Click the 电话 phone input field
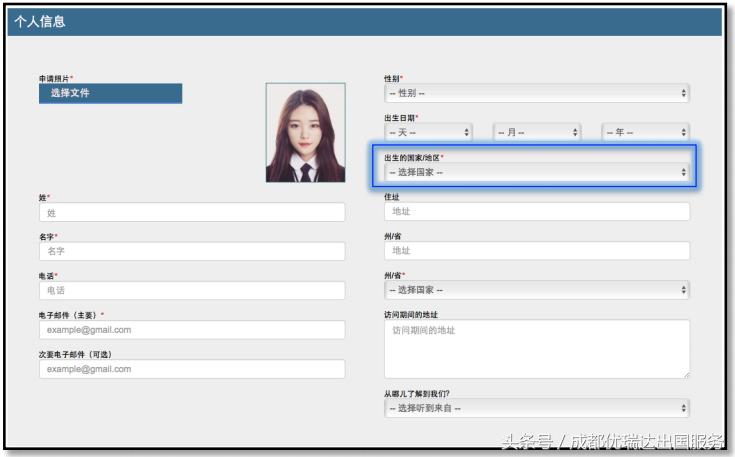Viewport: 735px width, 457px height. [x=192, y=290]
